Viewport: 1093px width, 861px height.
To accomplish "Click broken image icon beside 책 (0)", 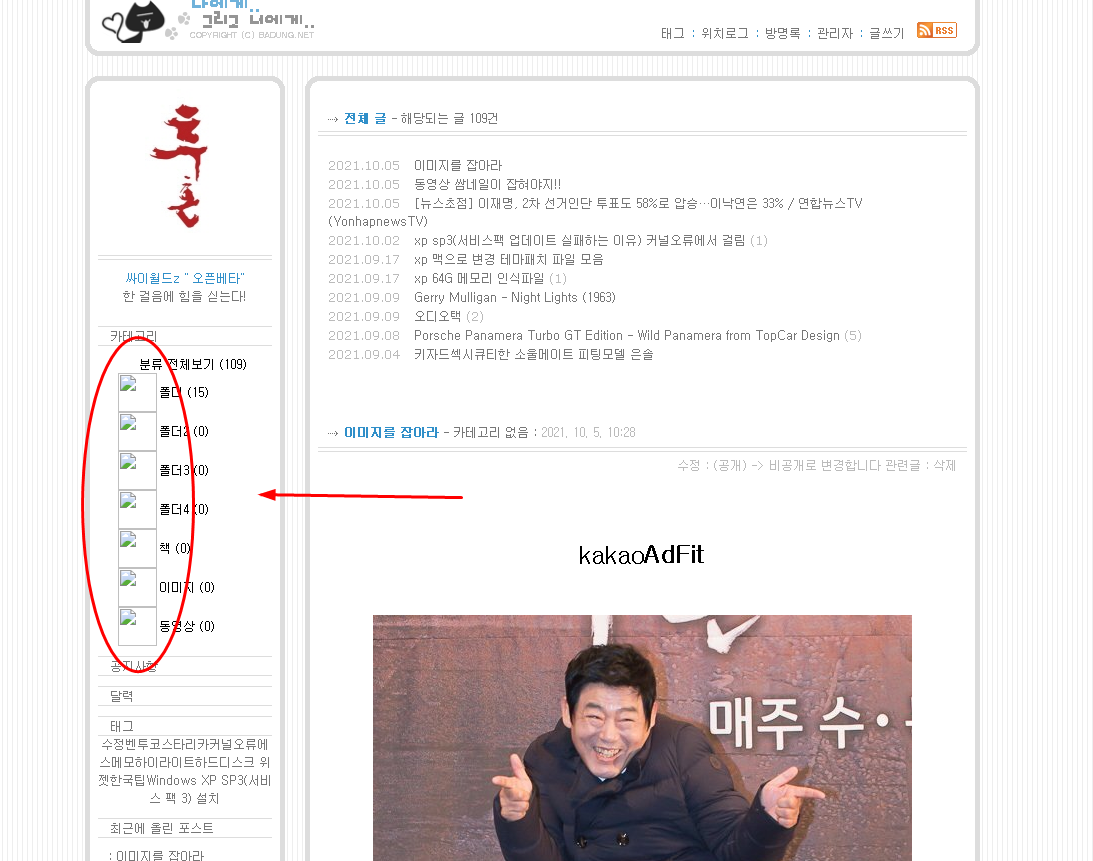I will [137, 549].
